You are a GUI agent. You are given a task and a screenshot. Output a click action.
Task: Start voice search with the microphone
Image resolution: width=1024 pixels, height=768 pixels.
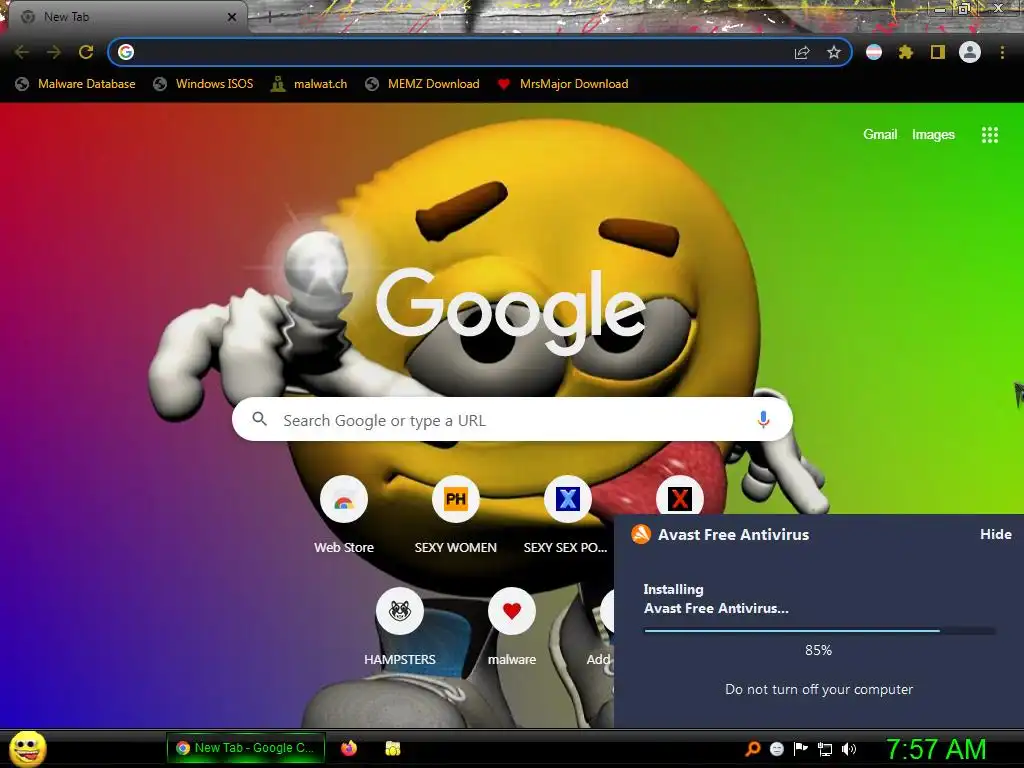pyautogui.click(x=763, y=419)
